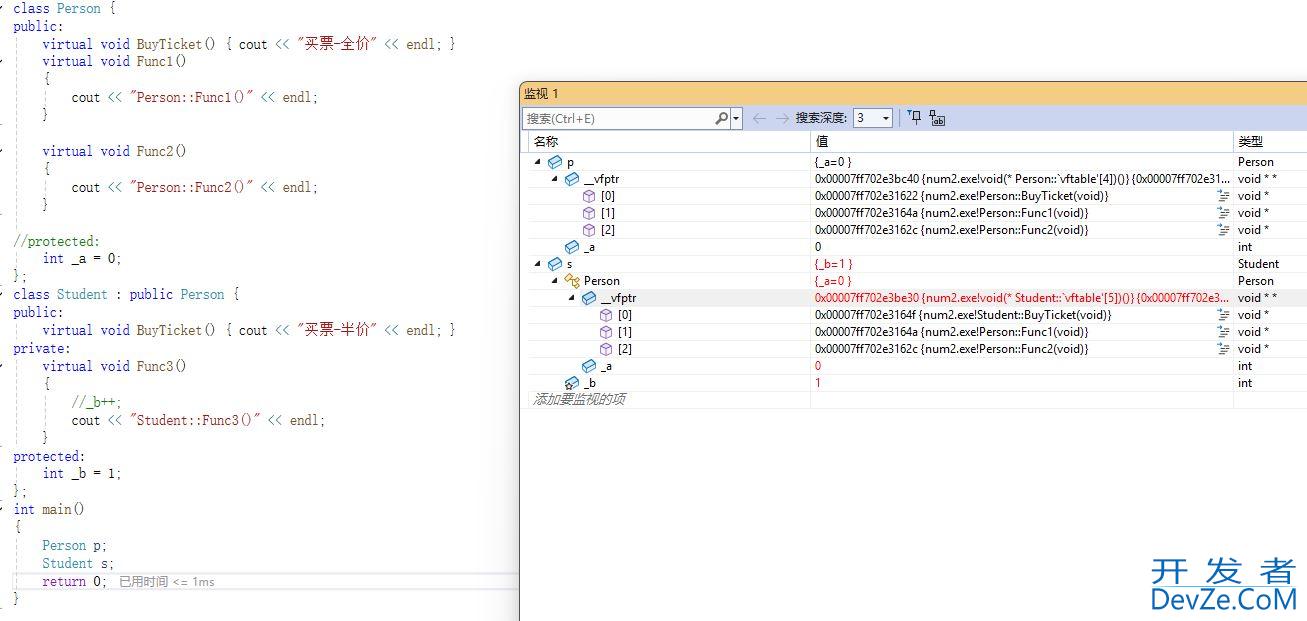The width and height of the screenshot is (1307, 621).
Task: Click the Person::`vftable'[4] value cell
Action: (1021, 179)
